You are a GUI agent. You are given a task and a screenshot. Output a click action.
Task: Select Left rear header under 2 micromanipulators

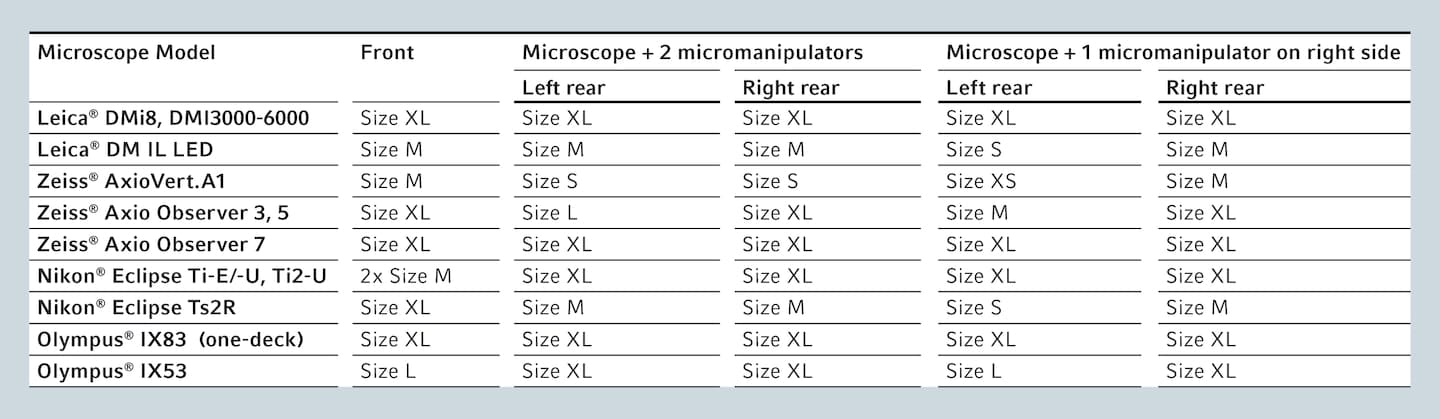tap(564, 88)
